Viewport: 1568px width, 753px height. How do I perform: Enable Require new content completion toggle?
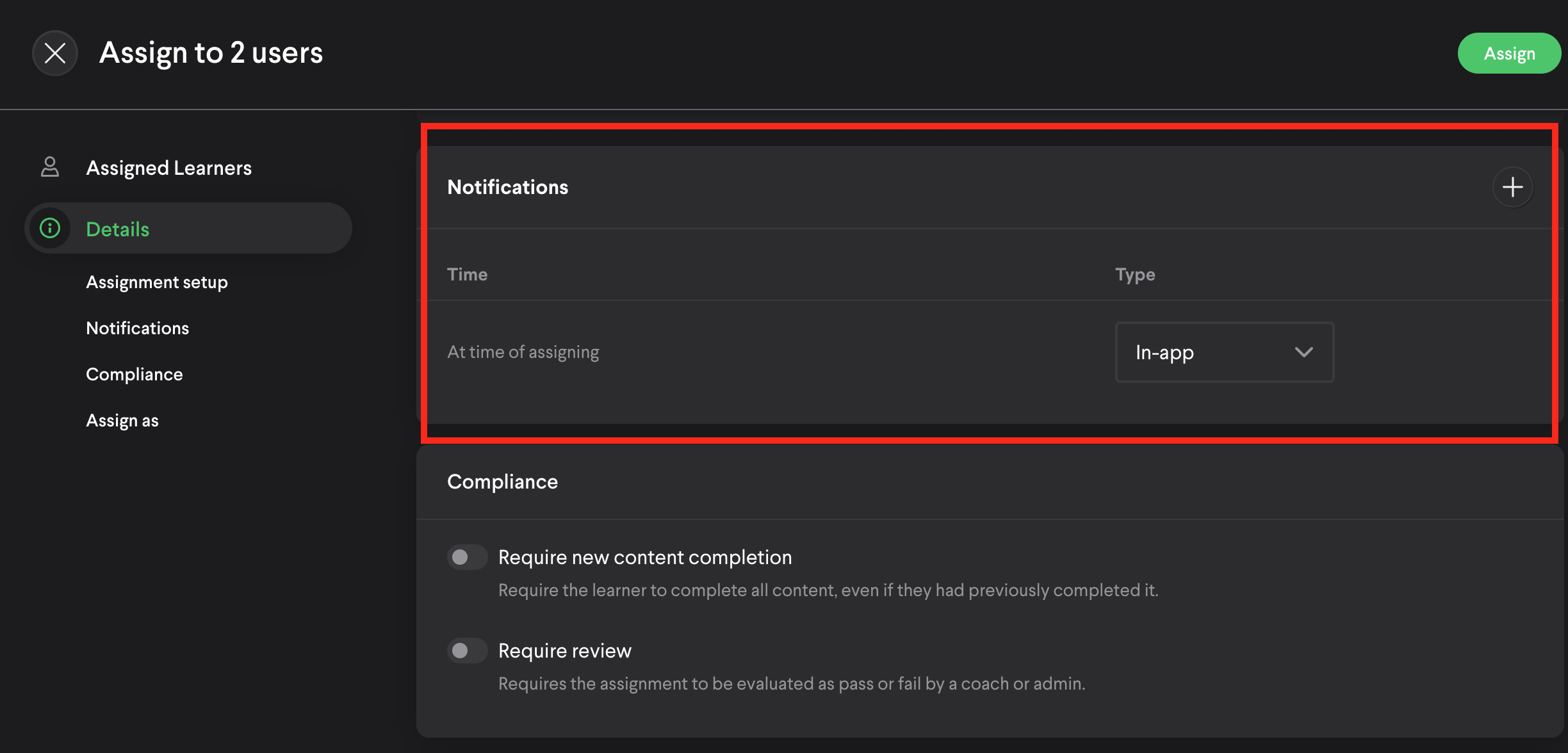click(x=467, y=557)
